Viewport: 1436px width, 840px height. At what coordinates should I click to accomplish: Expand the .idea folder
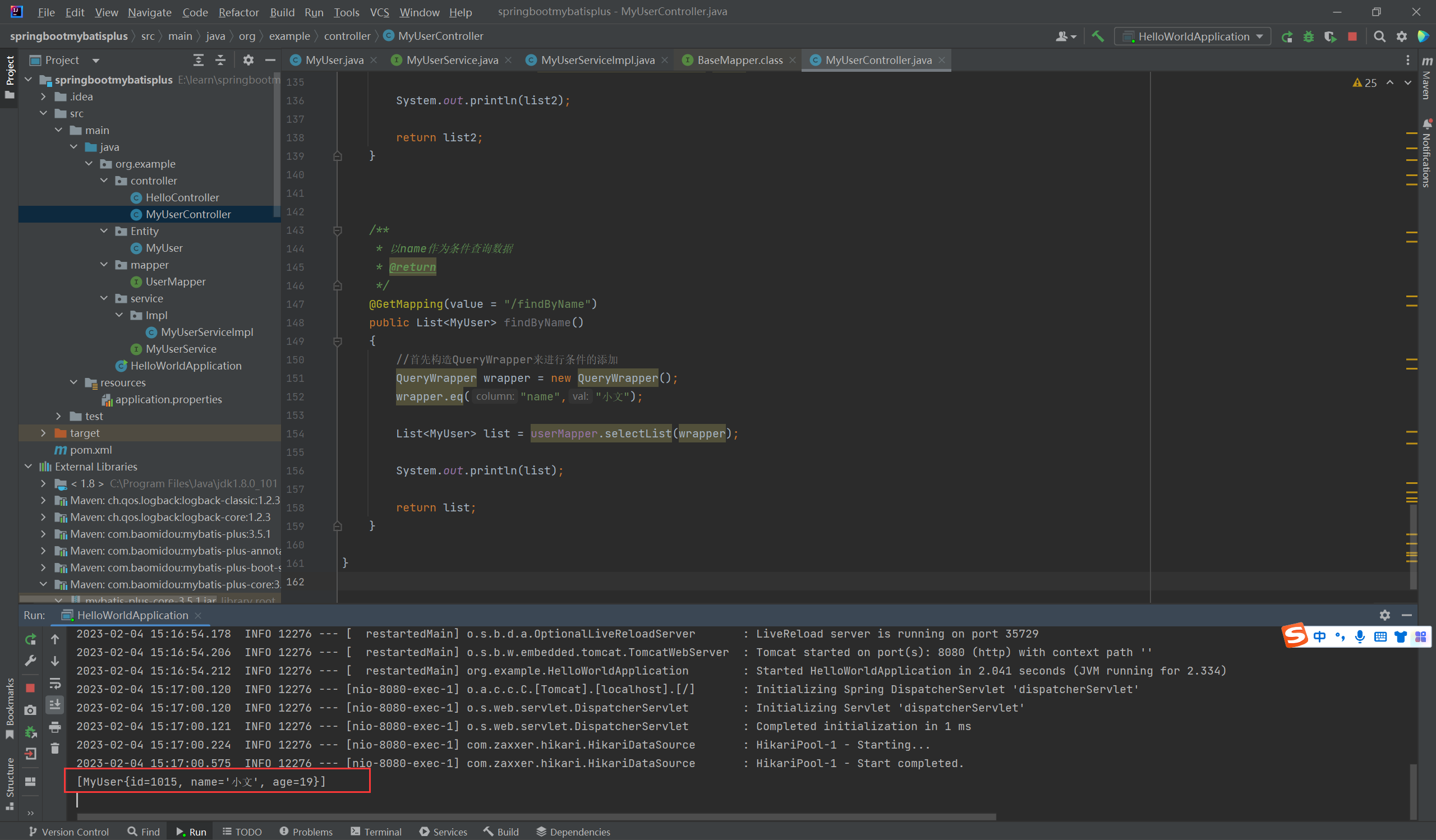click(43, 96)
